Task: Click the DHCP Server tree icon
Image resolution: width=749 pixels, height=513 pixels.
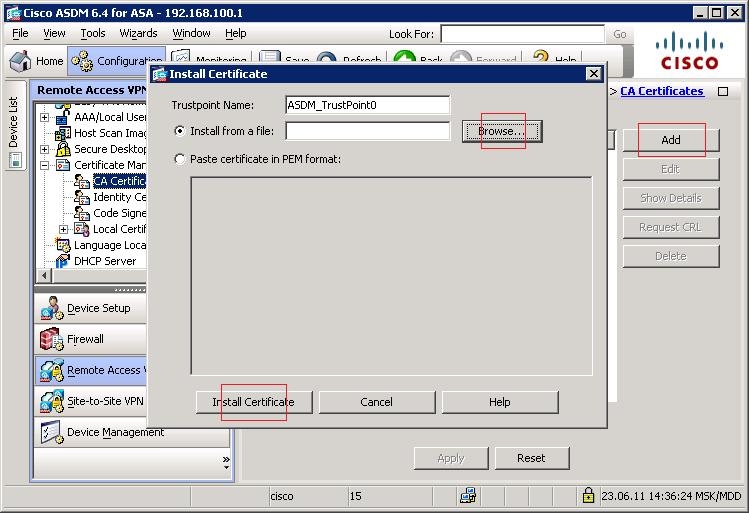Action: click(63, 261)
